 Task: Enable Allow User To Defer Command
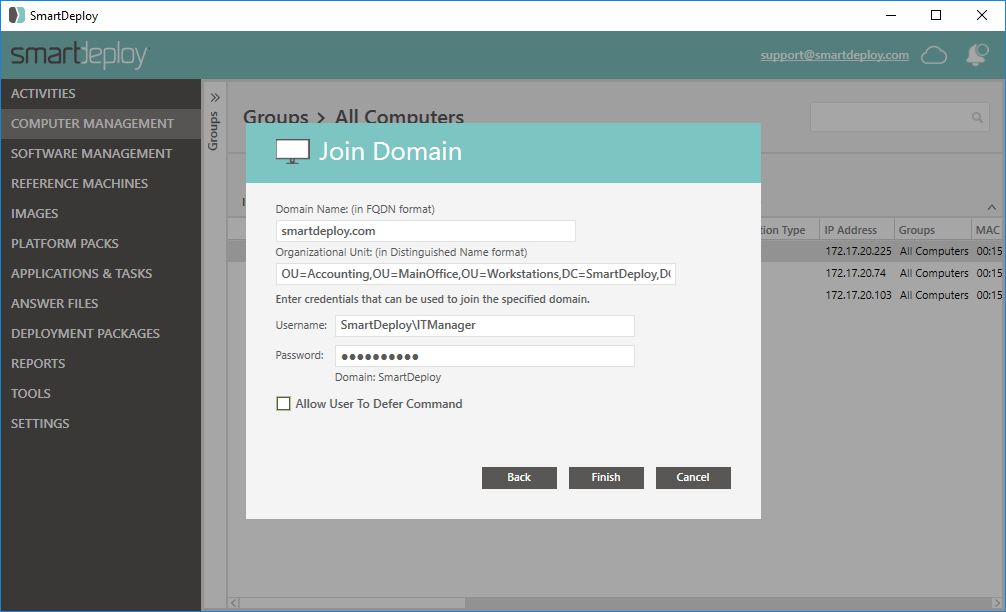pos(284,404)
